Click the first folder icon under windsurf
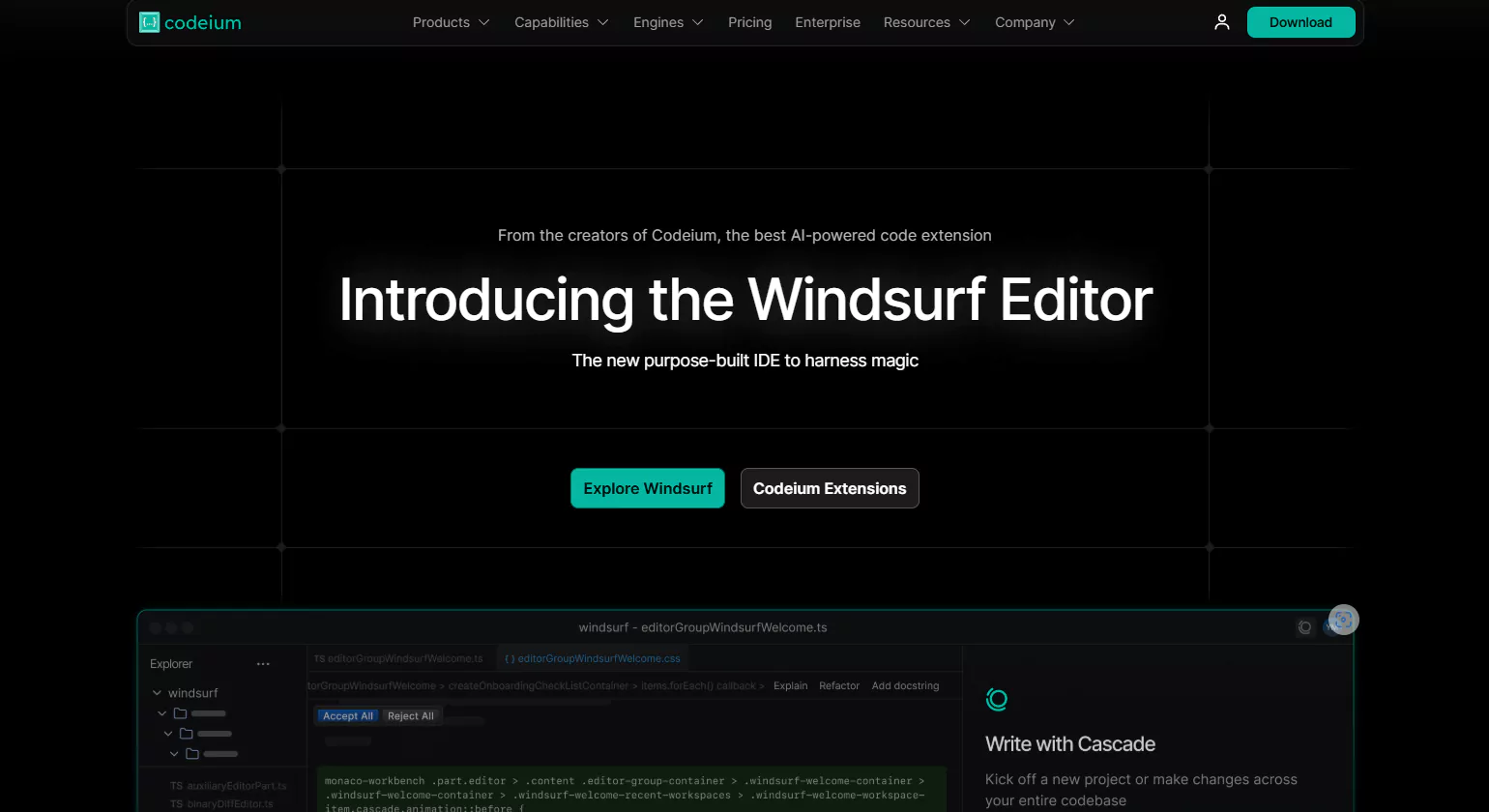This screenshot has height=812, width=1489. point(180,713)
